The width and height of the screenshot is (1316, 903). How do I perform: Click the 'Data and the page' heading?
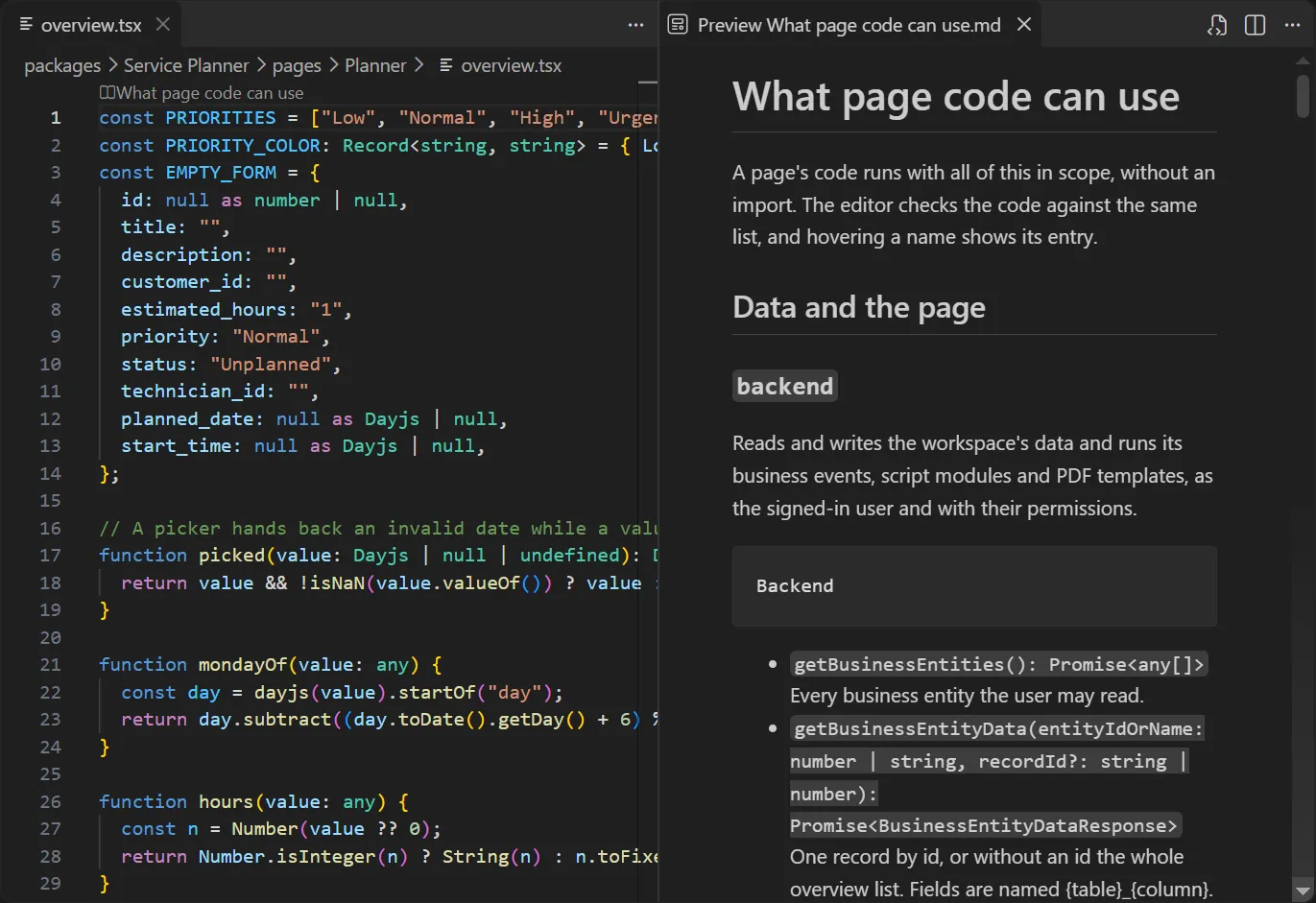(859, 307)
